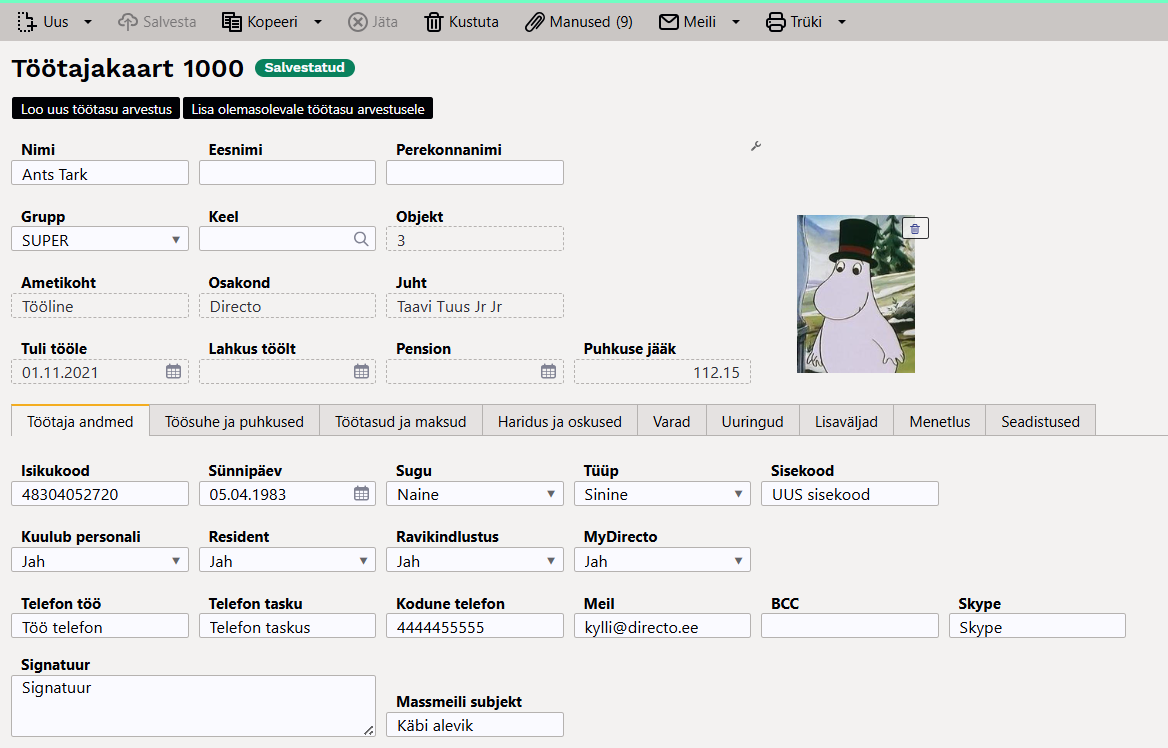
Task: Click the search icon in Keel field
Action: coord(361,239)
